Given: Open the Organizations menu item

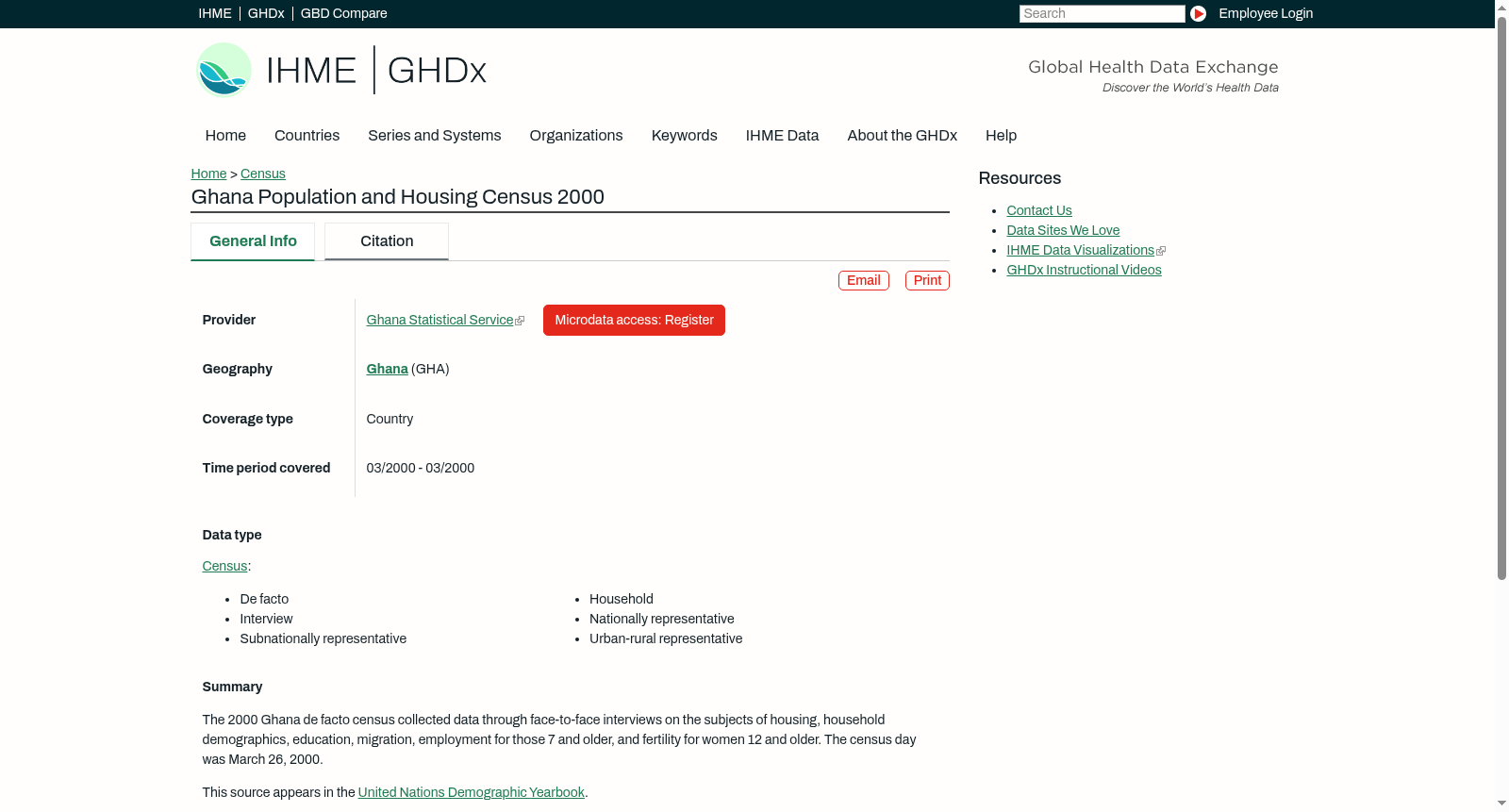Looking at the screenshot, I should click(576, 135).
